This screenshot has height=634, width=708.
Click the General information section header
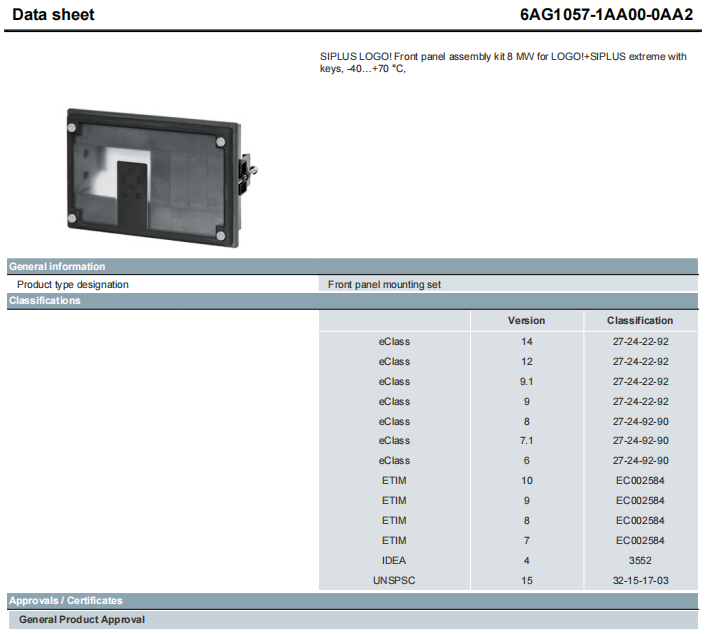coord(57,267)
